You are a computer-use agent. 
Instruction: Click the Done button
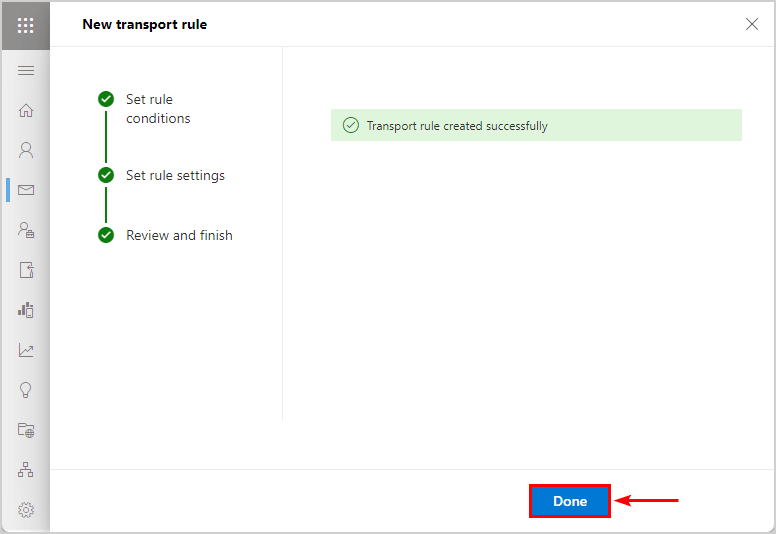(x=570, y=501)
